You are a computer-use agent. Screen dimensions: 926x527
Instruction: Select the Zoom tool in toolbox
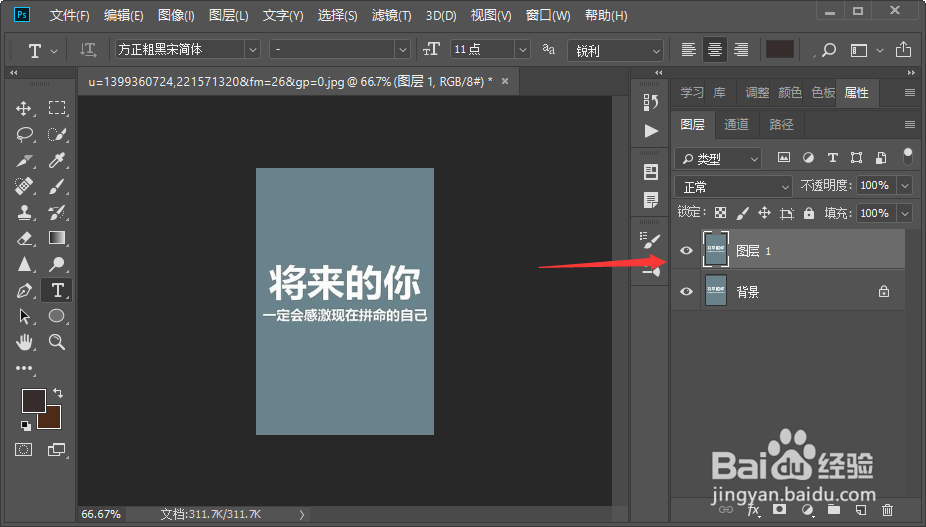click(57, 341)
